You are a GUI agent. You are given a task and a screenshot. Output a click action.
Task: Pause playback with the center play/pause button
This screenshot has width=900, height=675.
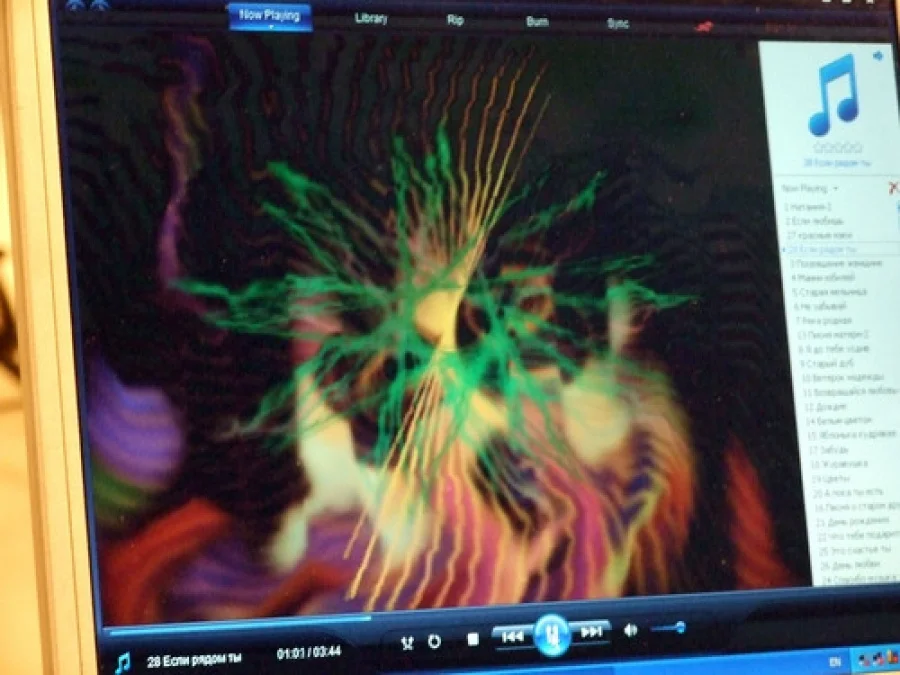[551, 634]
